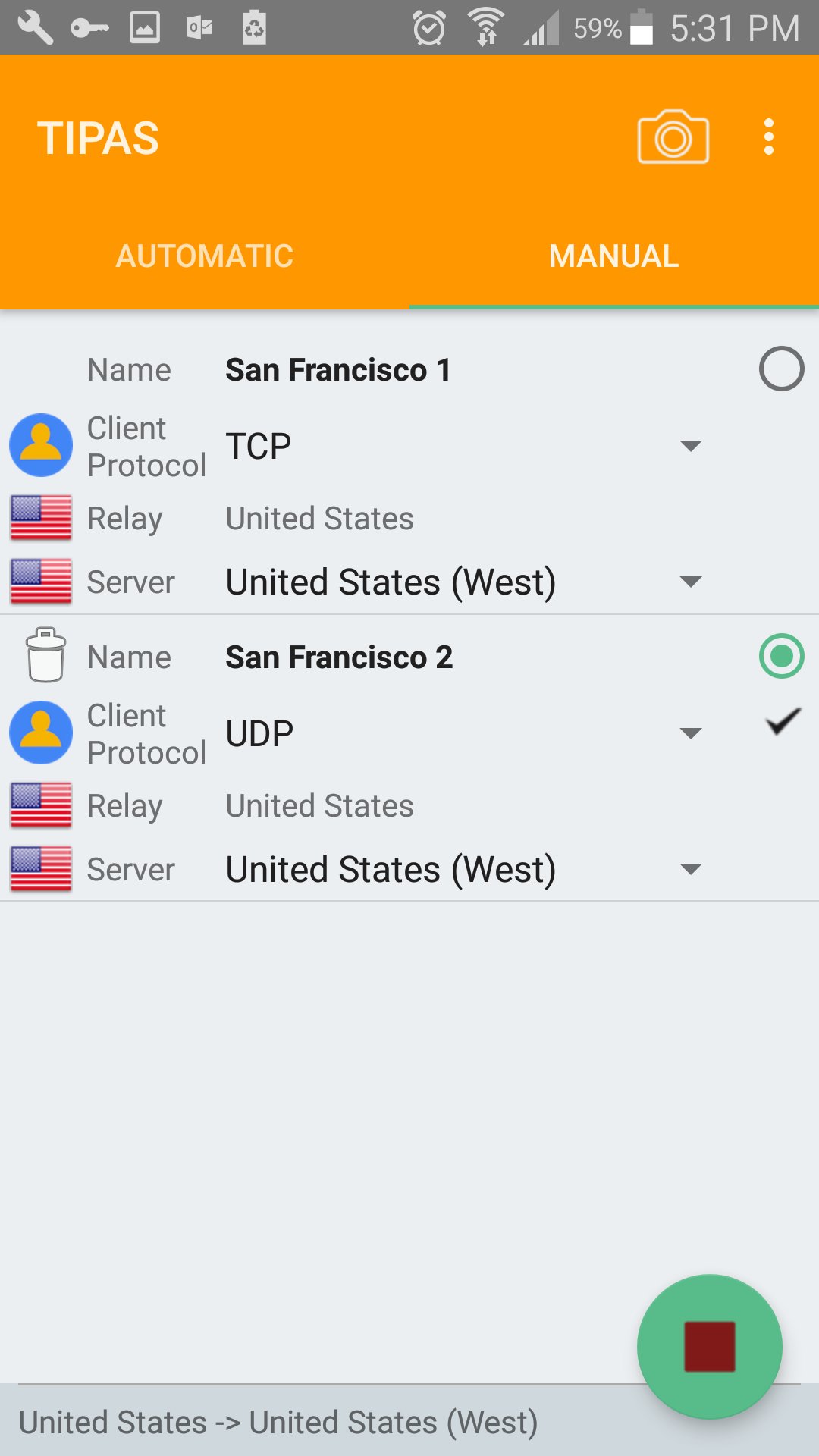Open the UDP client protocol dropdown
819x1456 pixels.
pos(463,733)
